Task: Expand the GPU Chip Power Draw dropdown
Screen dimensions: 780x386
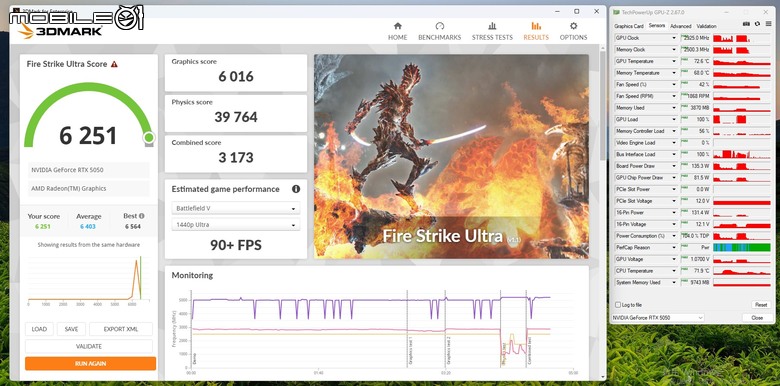Action: pyautogui.click(x=675, y=178)
